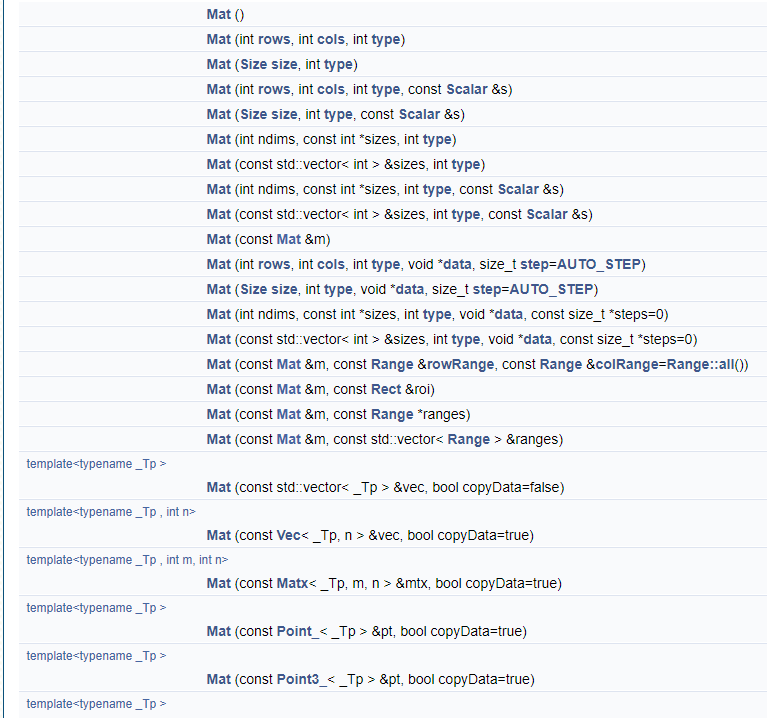Open Mat link in the (const Matx<_Tp, m, n> &mtx) row
The width and height of the screenshot is (767, 718).
(x=218, y=583)
